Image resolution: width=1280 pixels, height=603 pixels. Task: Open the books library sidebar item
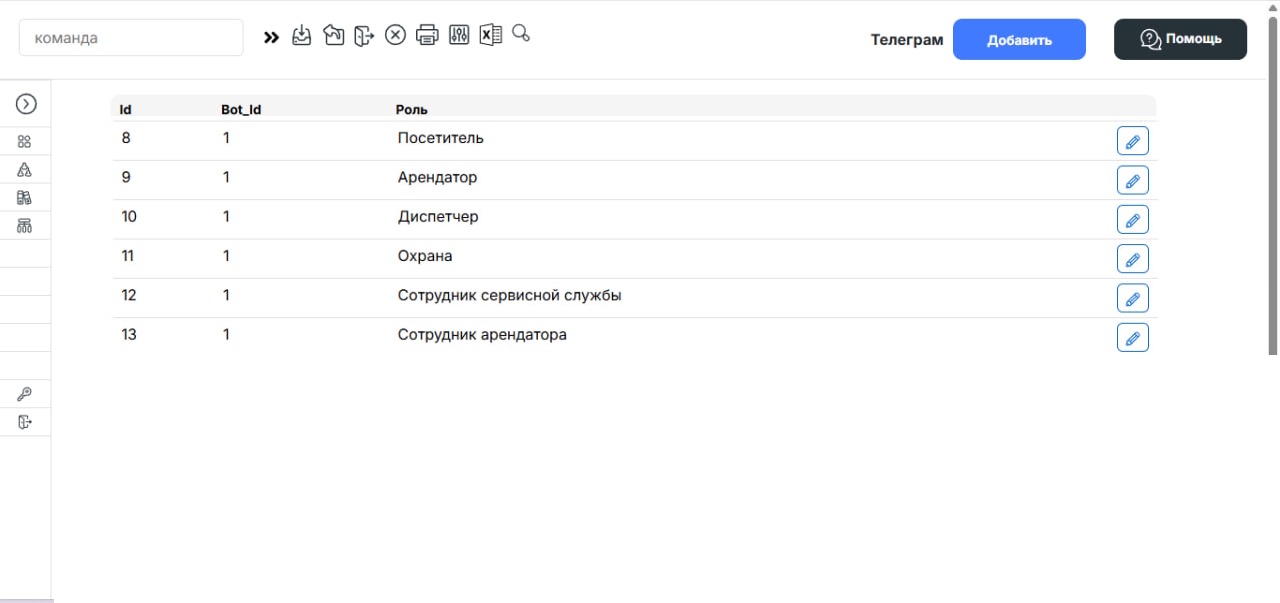25,198
